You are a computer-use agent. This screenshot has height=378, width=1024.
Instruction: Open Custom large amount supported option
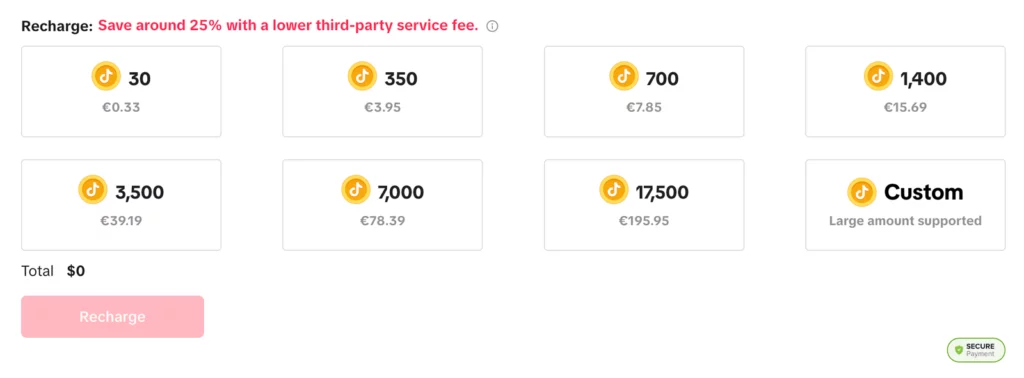tap(905, 205)
